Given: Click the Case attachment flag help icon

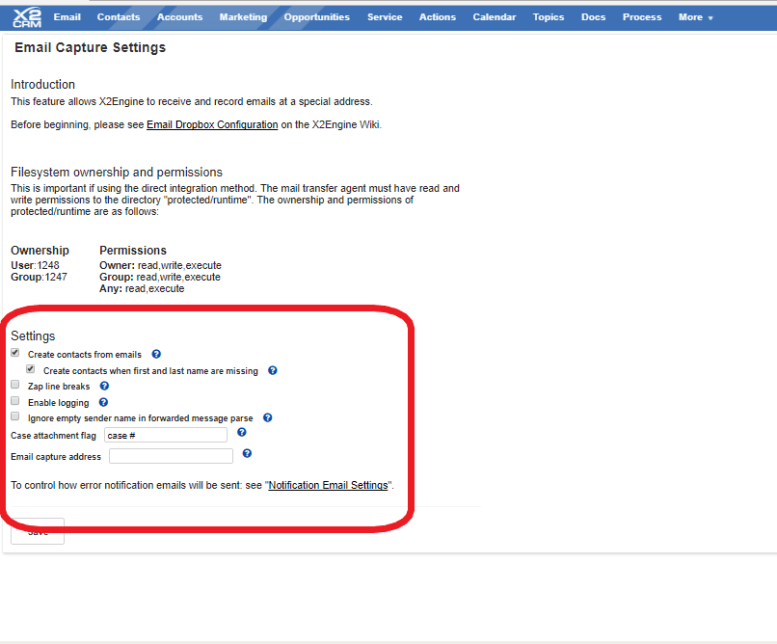Looking at the screenshot, I should click(x=242, y=432).
